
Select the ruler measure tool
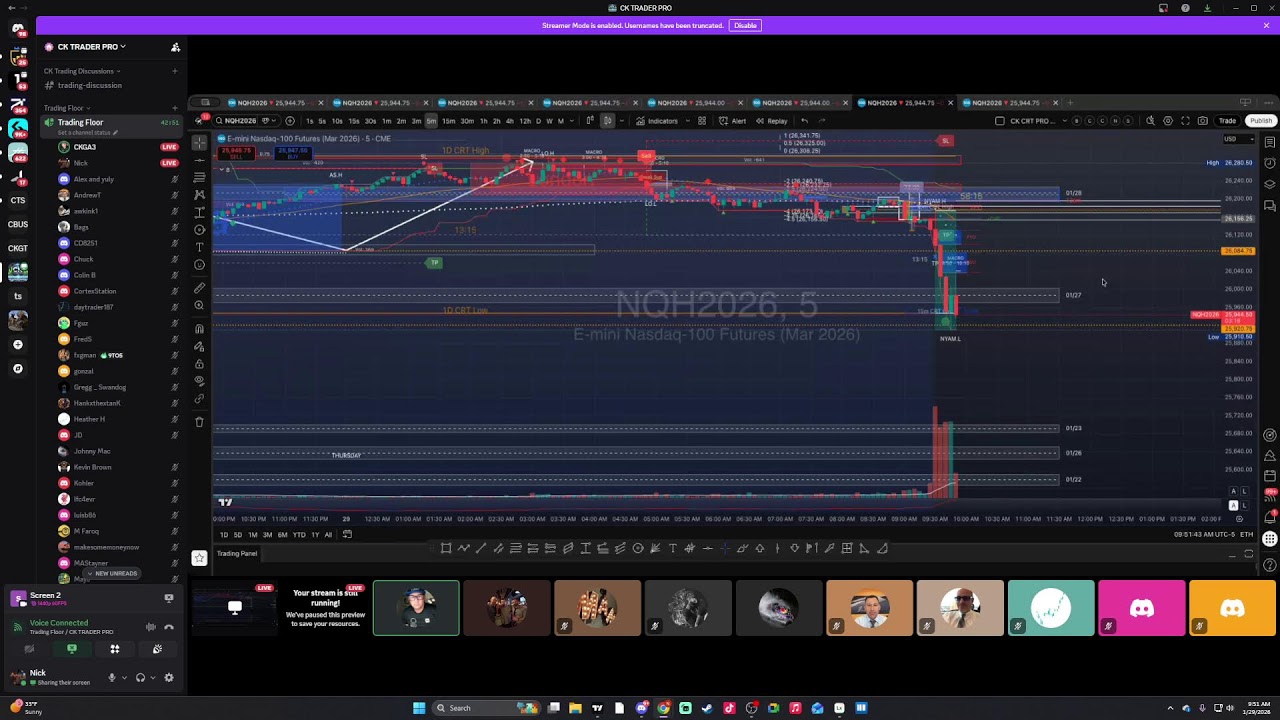[x=199, y=288]
